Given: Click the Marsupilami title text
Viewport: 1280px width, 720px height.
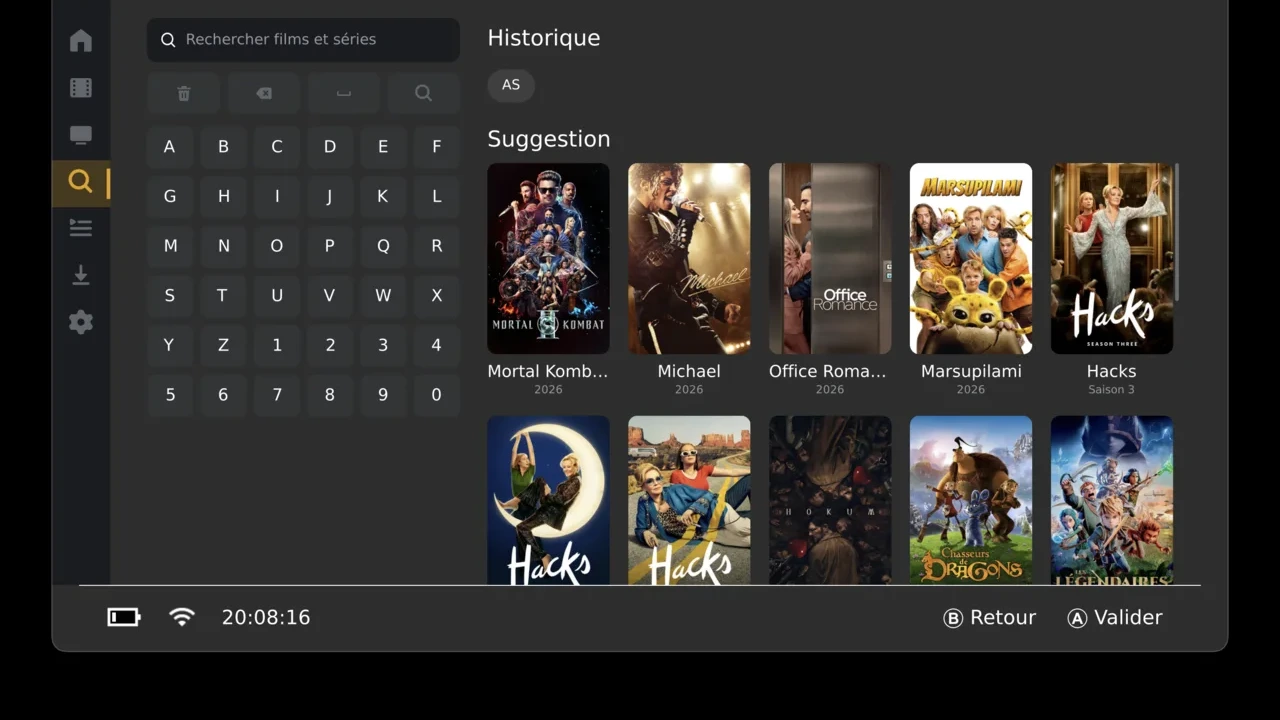Looking at the screenshot, I should click(x=971, y=371).
